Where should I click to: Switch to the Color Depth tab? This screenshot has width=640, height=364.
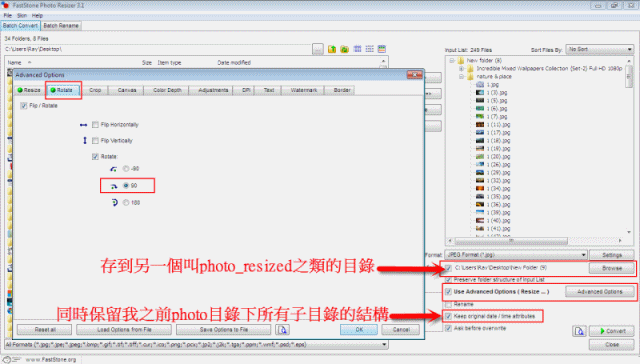pyautogui.click(x=167, y=90)
